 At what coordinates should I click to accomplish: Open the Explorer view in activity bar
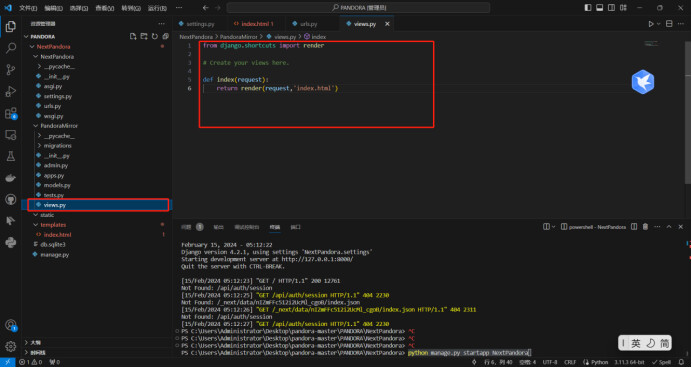point(11,26)
